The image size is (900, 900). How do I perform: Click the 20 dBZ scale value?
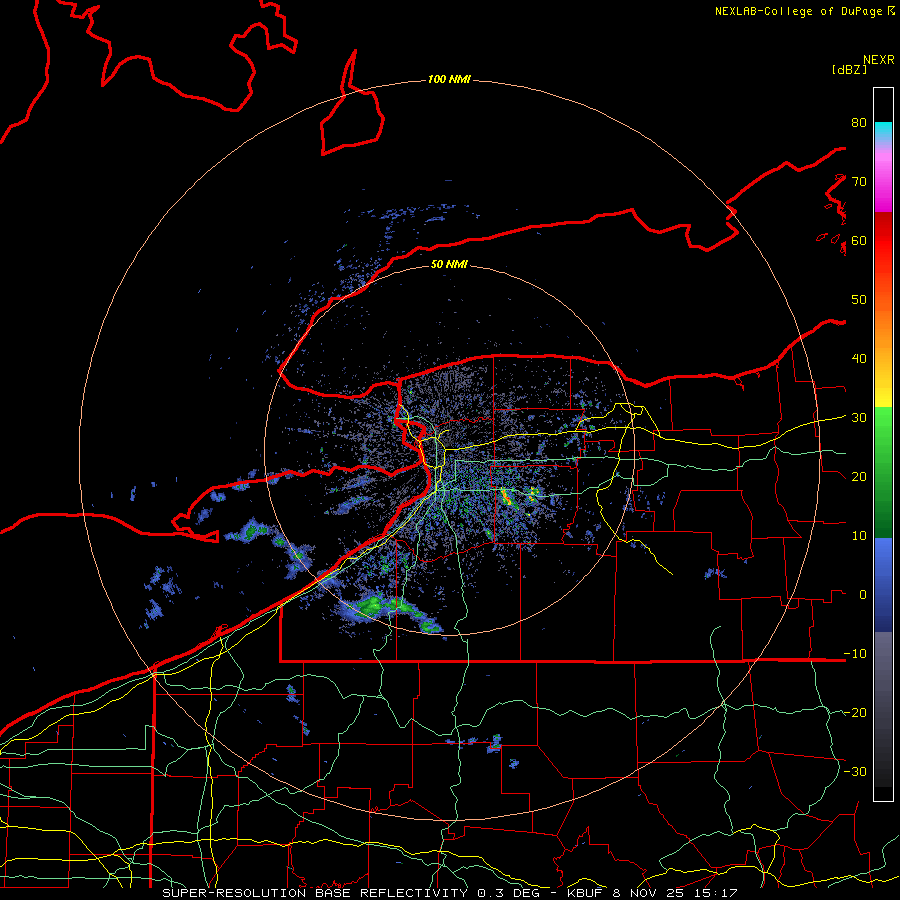[x=859, y=477]
